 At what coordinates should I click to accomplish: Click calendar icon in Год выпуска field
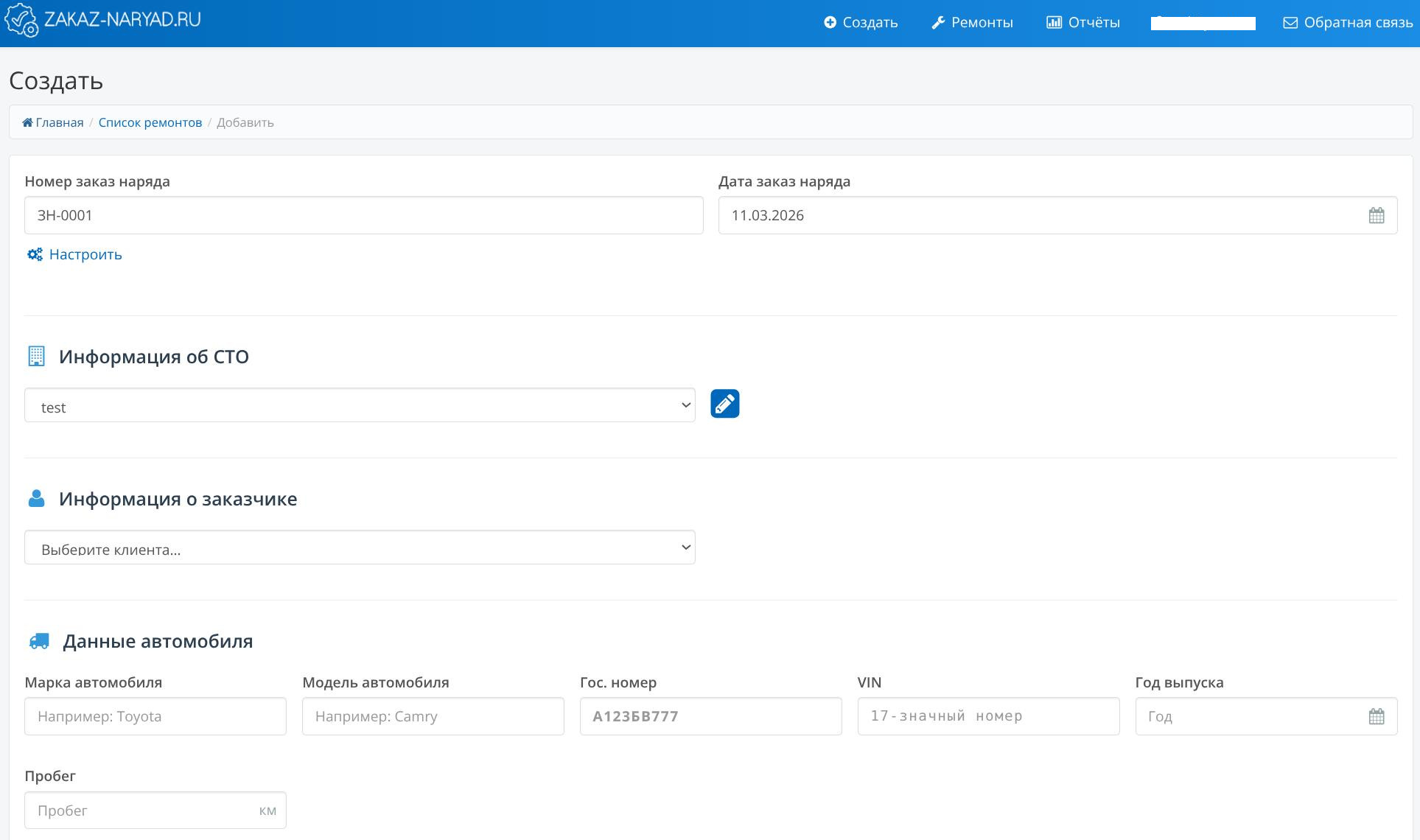[x=1376, y=716]
